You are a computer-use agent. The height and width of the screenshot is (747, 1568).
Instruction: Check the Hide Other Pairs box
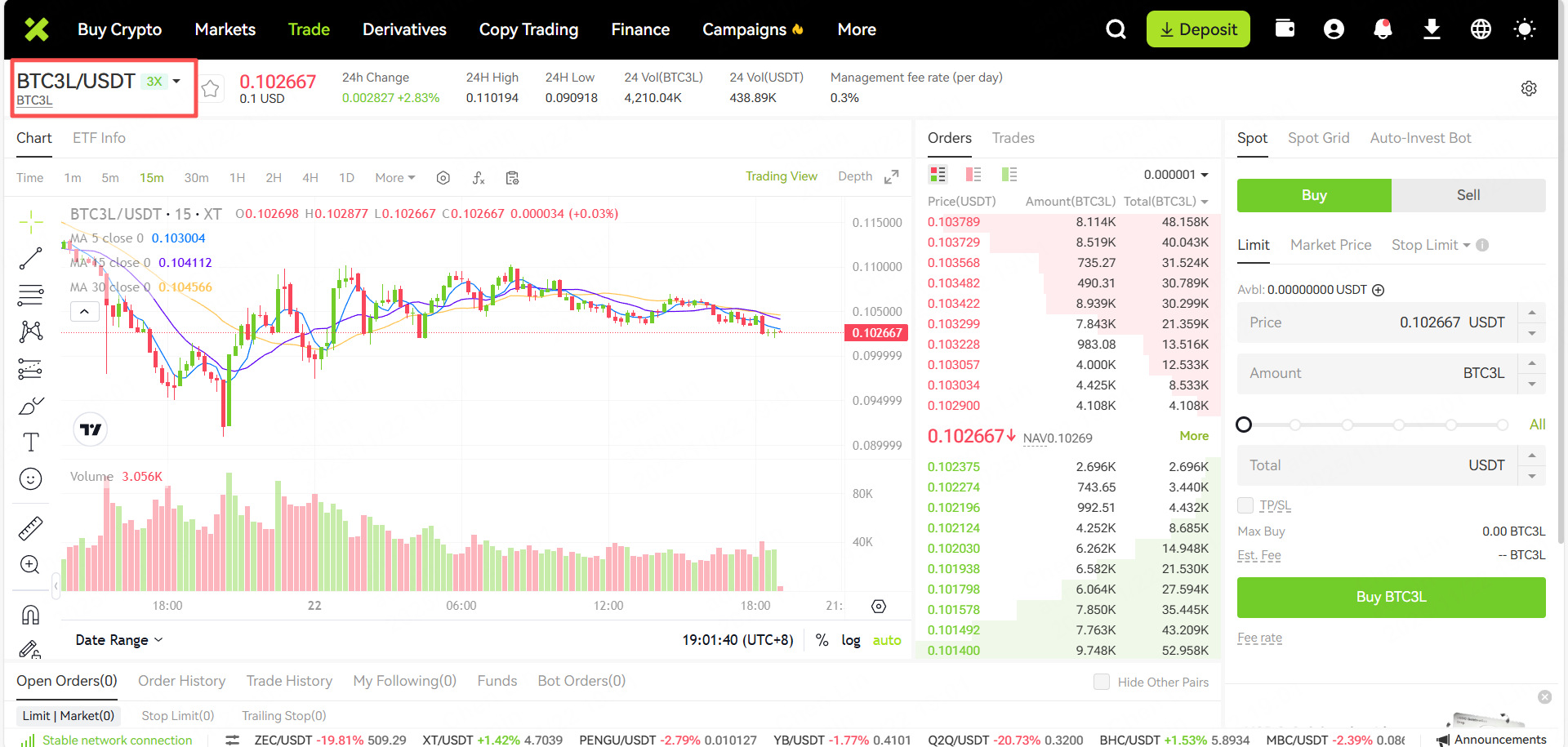(1102, 682)
